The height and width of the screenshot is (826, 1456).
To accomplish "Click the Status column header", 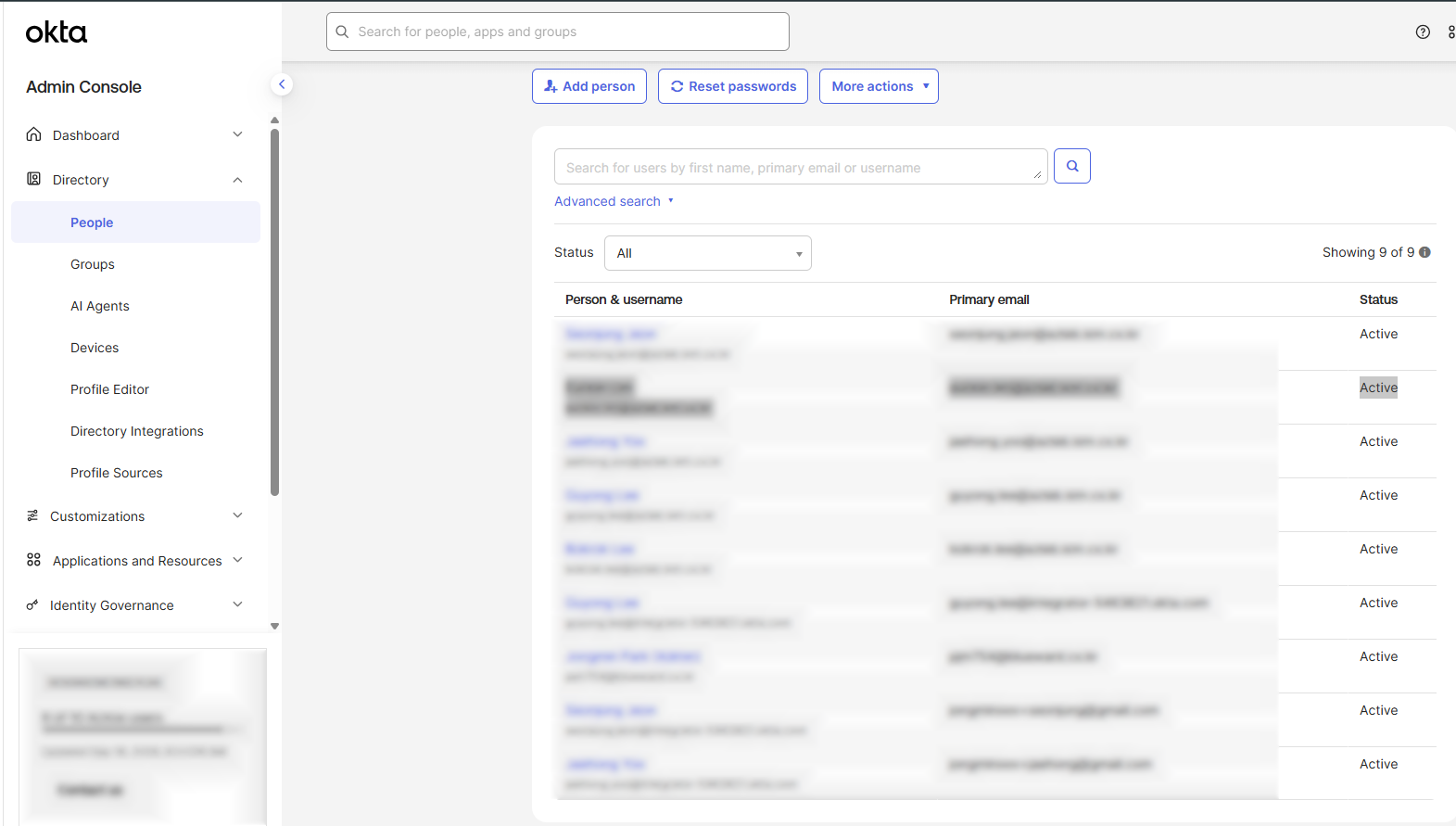I will pyautogui.click(x=1378, y=299).
